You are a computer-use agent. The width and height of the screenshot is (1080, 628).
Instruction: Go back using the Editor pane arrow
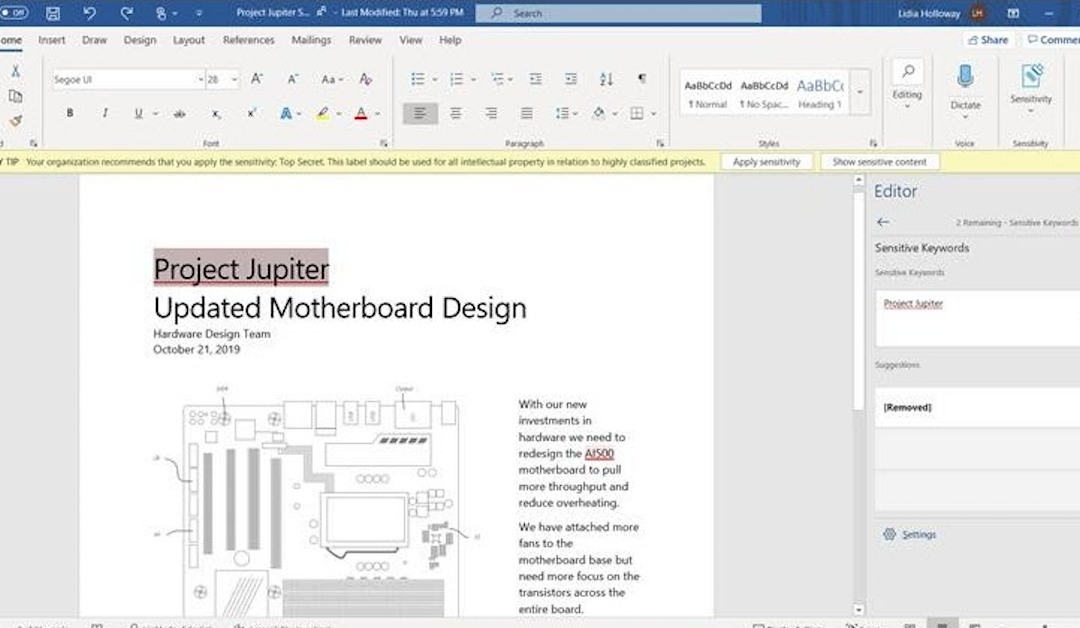[x=882, y=222]
